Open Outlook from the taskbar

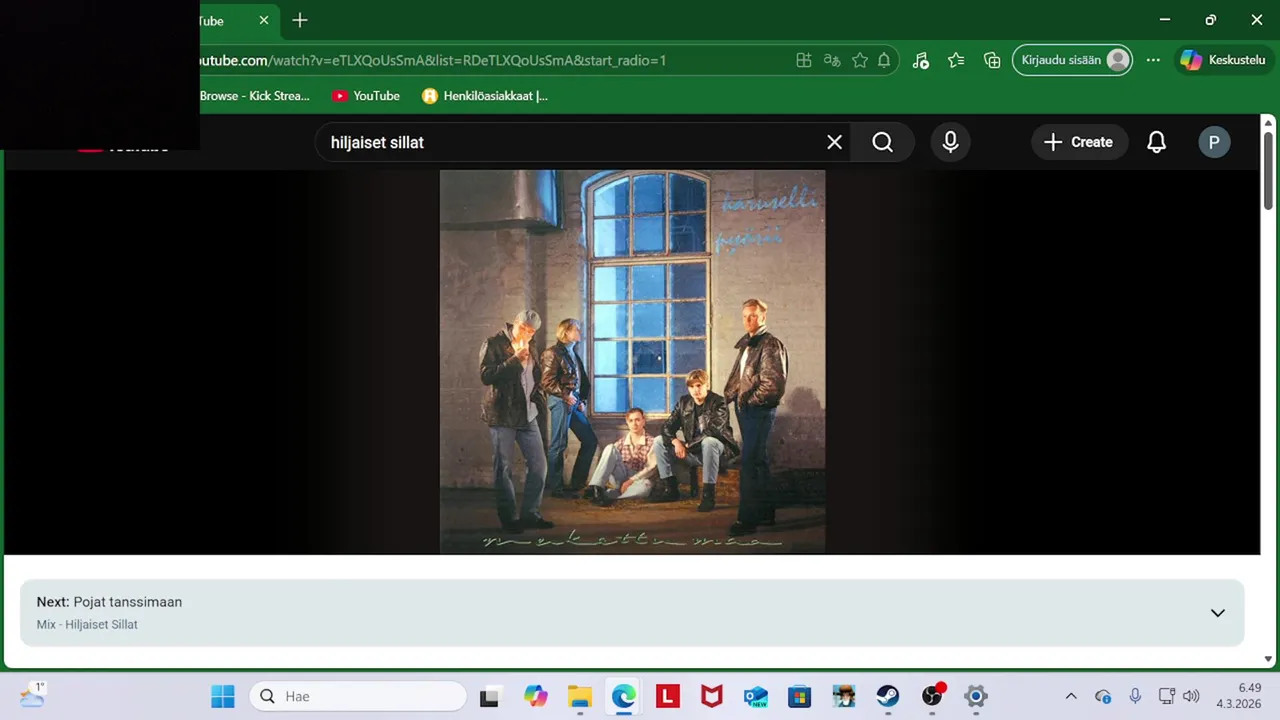756,696
